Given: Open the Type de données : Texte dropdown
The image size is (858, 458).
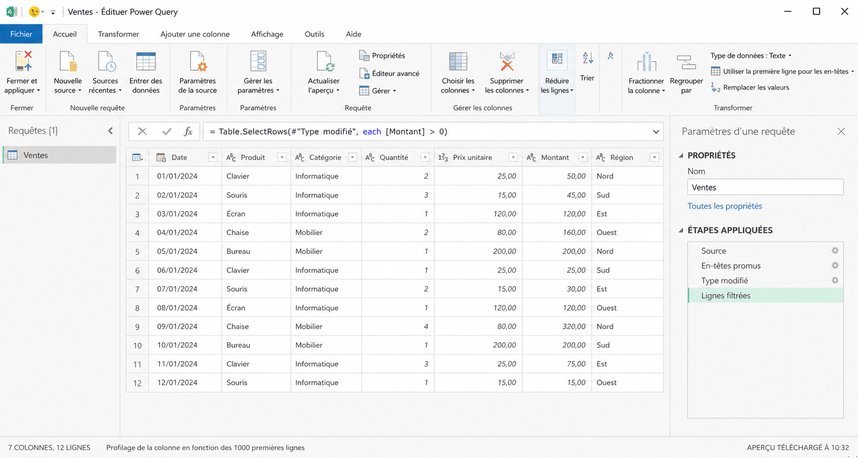Looking at the screenshot, I should pos(751,56).
